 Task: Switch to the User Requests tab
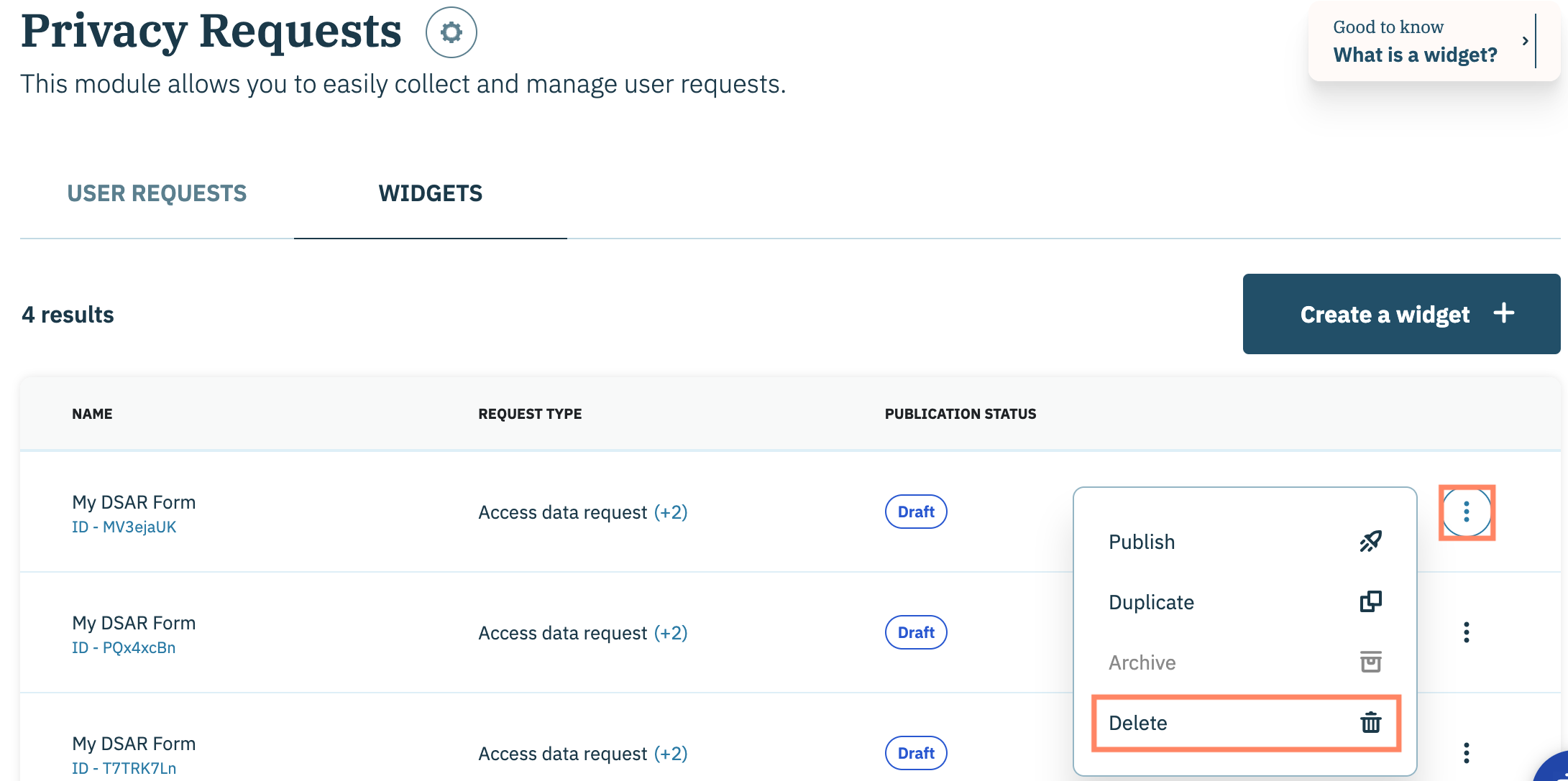(157, 193)
